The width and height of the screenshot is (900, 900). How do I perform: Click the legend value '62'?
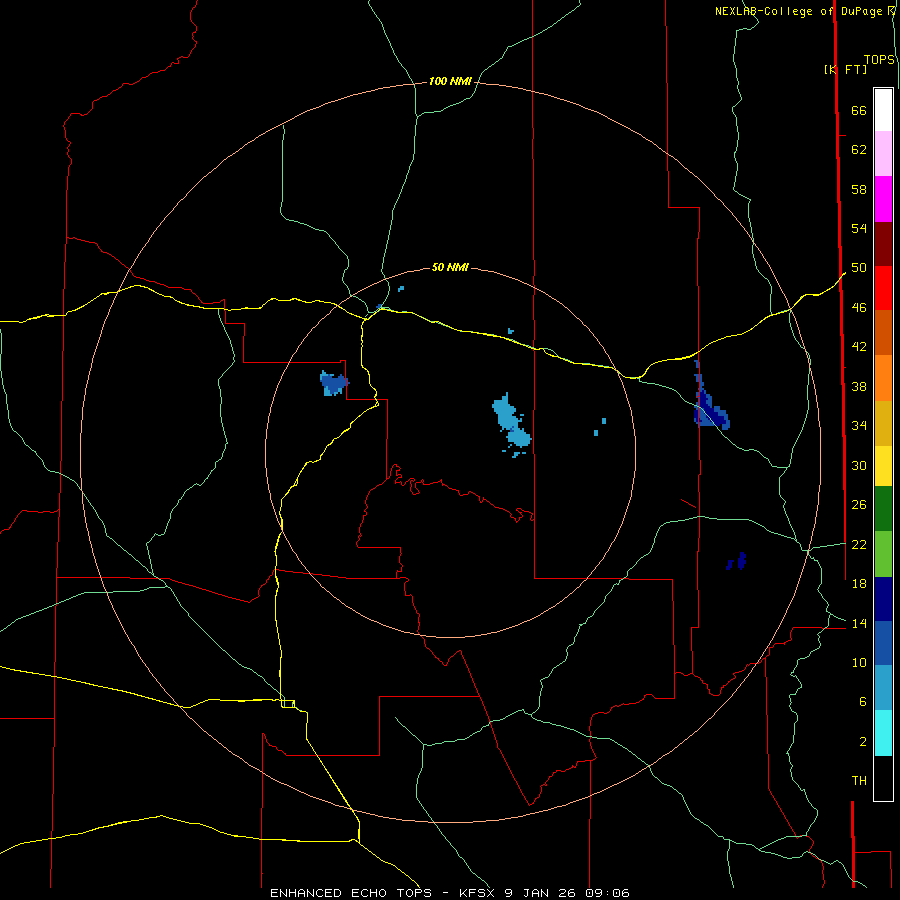859,150
